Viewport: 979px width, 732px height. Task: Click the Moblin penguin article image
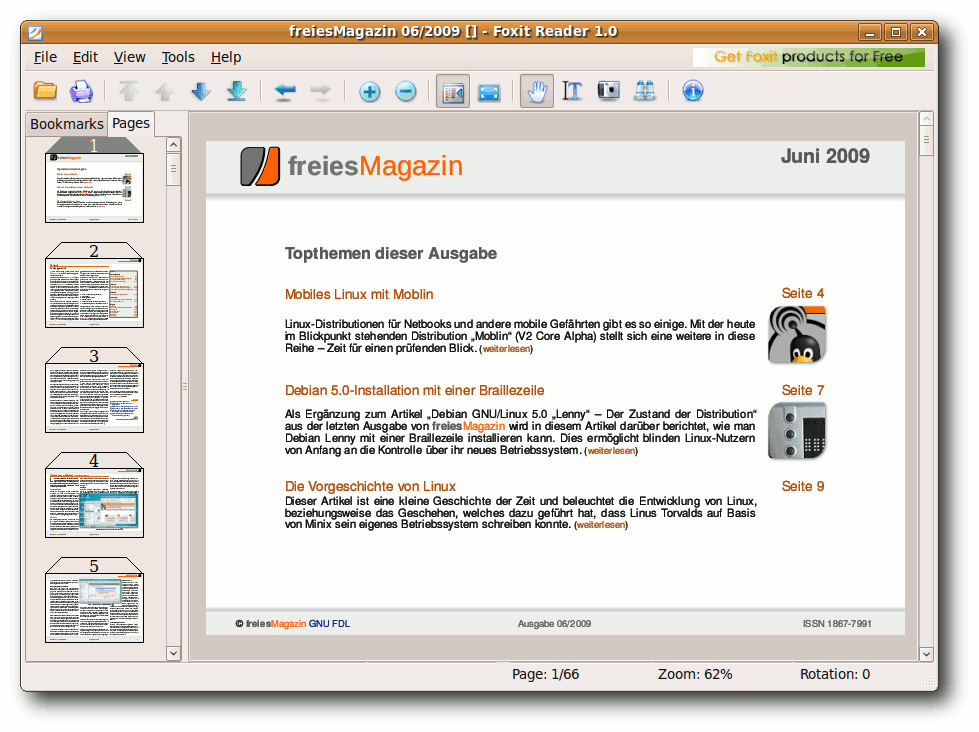(x=797, y=335)
